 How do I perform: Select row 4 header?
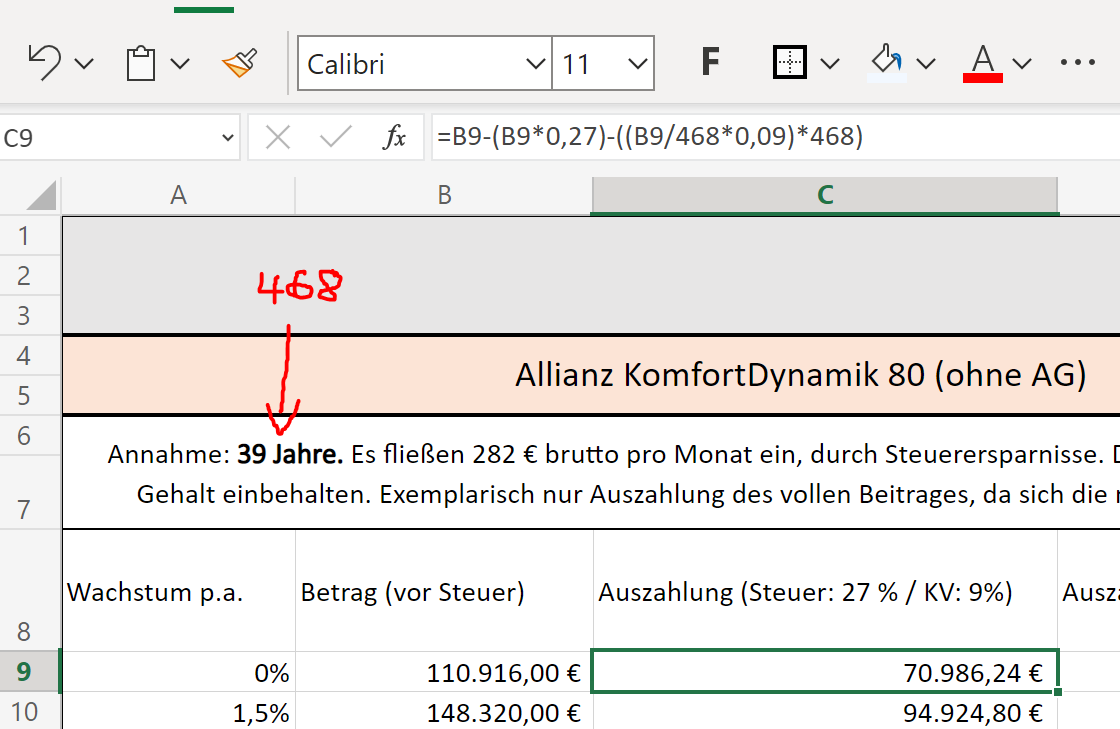[x=30, y=356]
